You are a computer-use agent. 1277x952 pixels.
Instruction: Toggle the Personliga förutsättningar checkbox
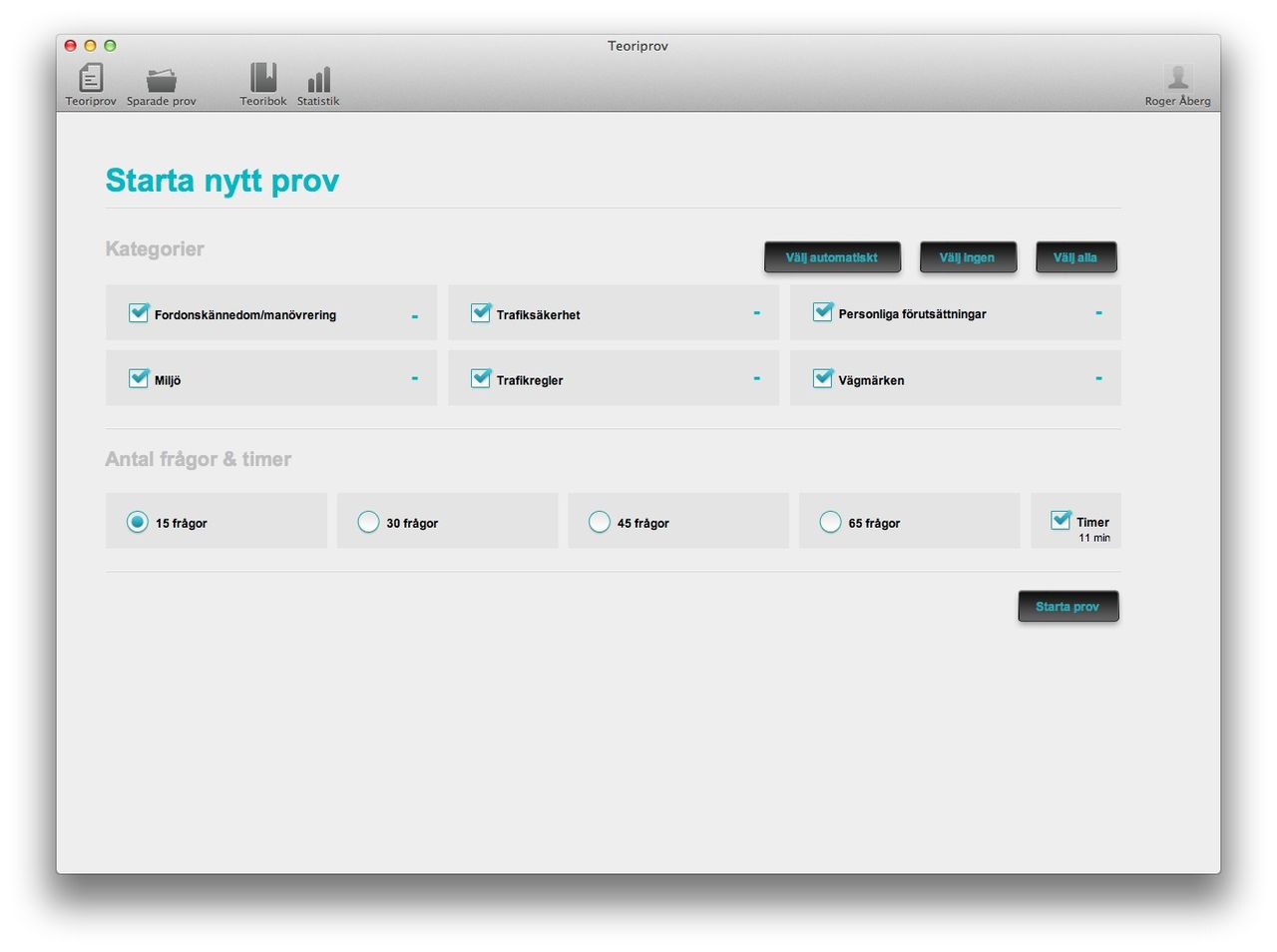[x=823, y=312]
